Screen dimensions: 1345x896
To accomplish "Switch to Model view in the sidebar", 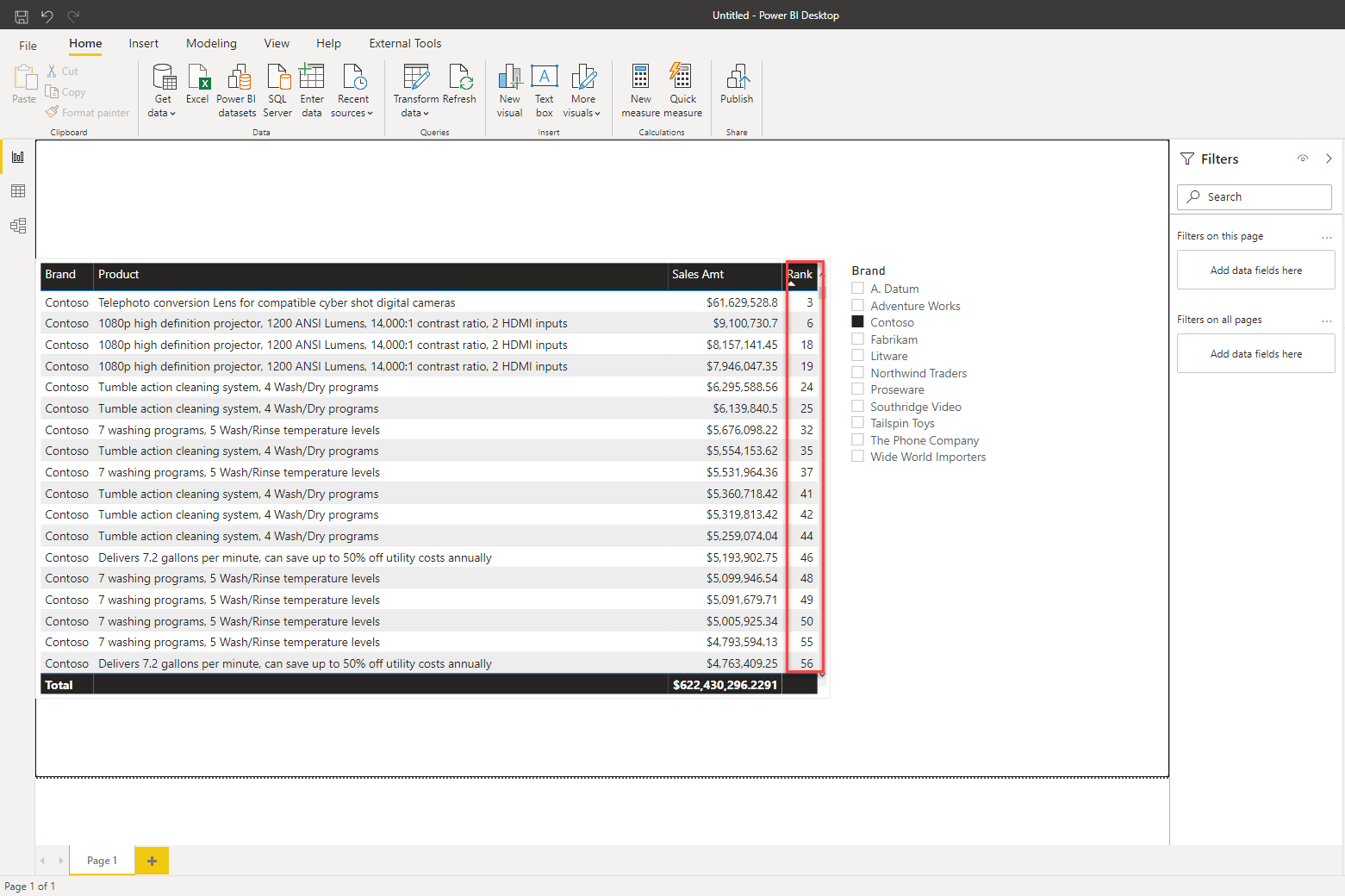I will coord(17,225).
